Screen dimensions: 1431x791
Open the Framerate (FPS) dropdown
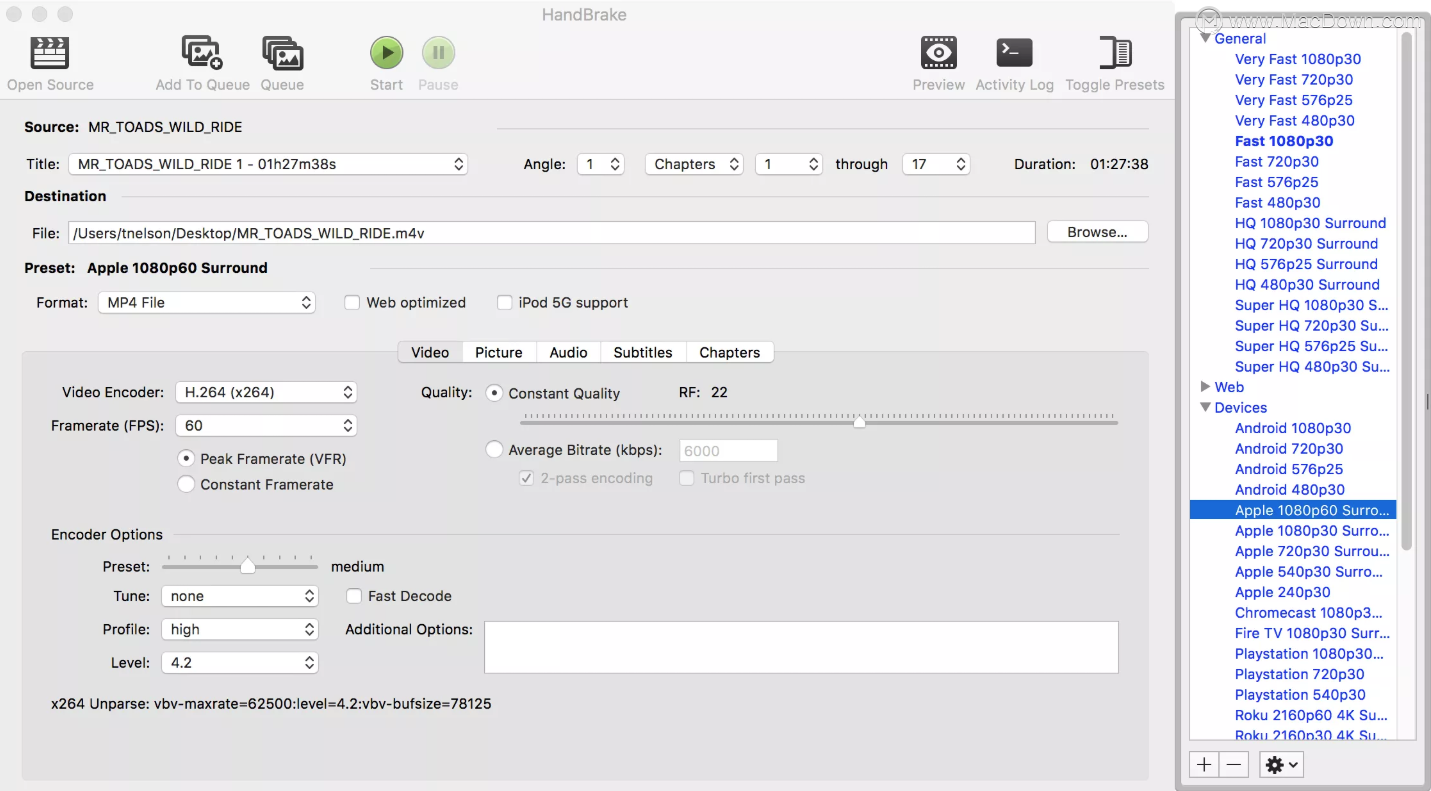pyautogui.click(x=266, y=426)
